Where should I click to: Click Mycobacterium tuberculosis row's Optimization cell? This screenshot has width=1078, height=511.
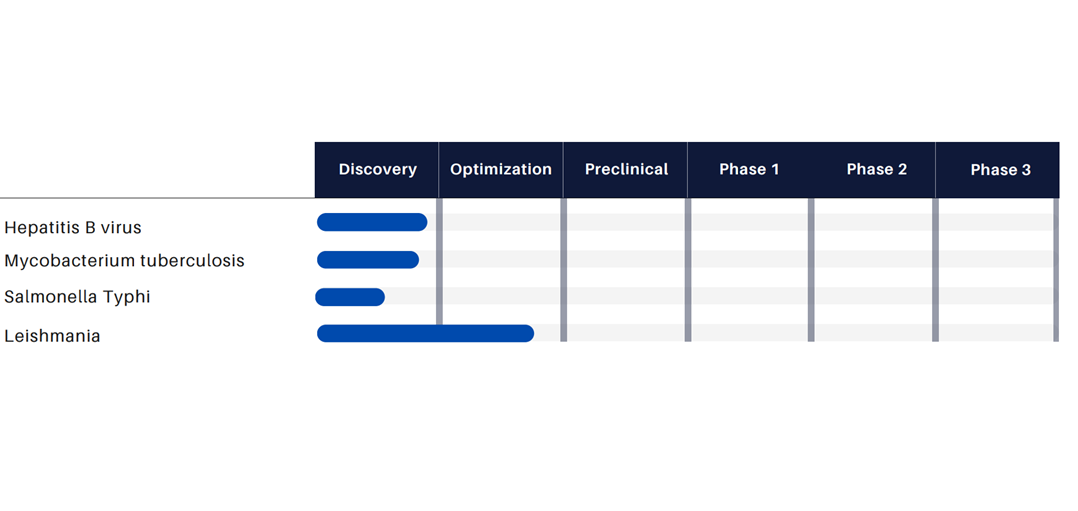click(x=502, y=259)
